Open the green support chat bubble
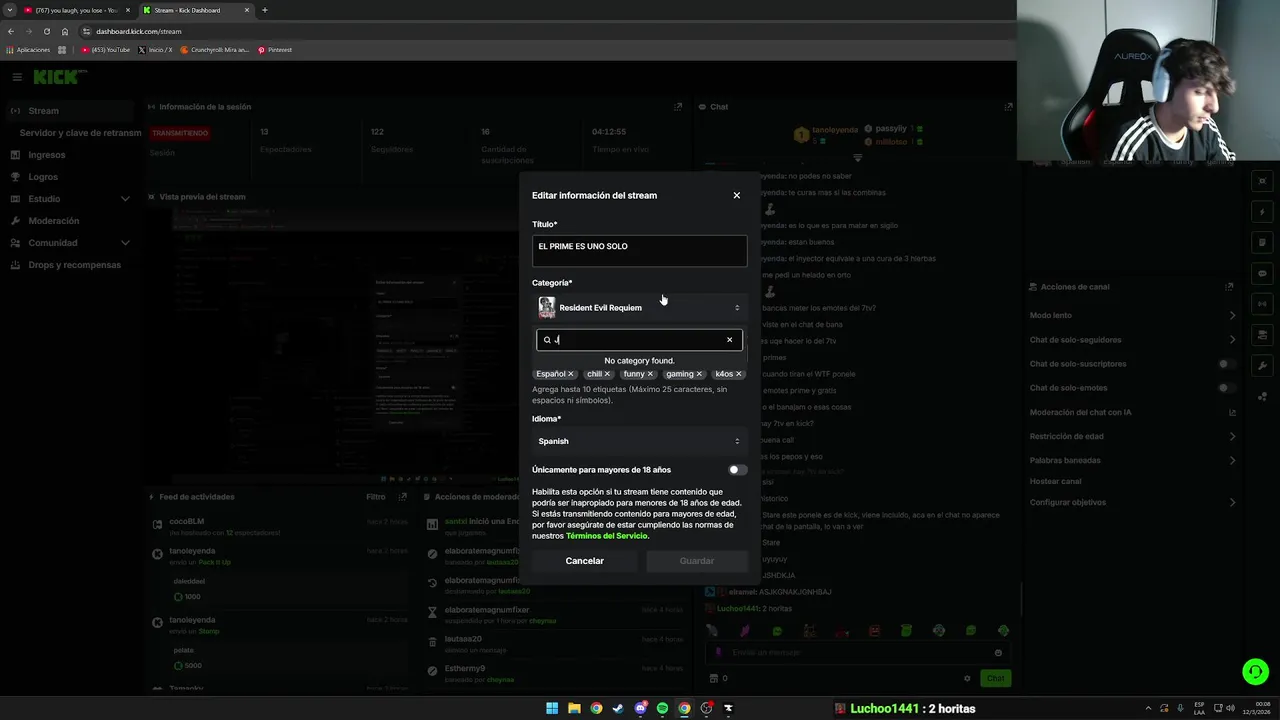1280x720 pixels. click(1255, 672)
